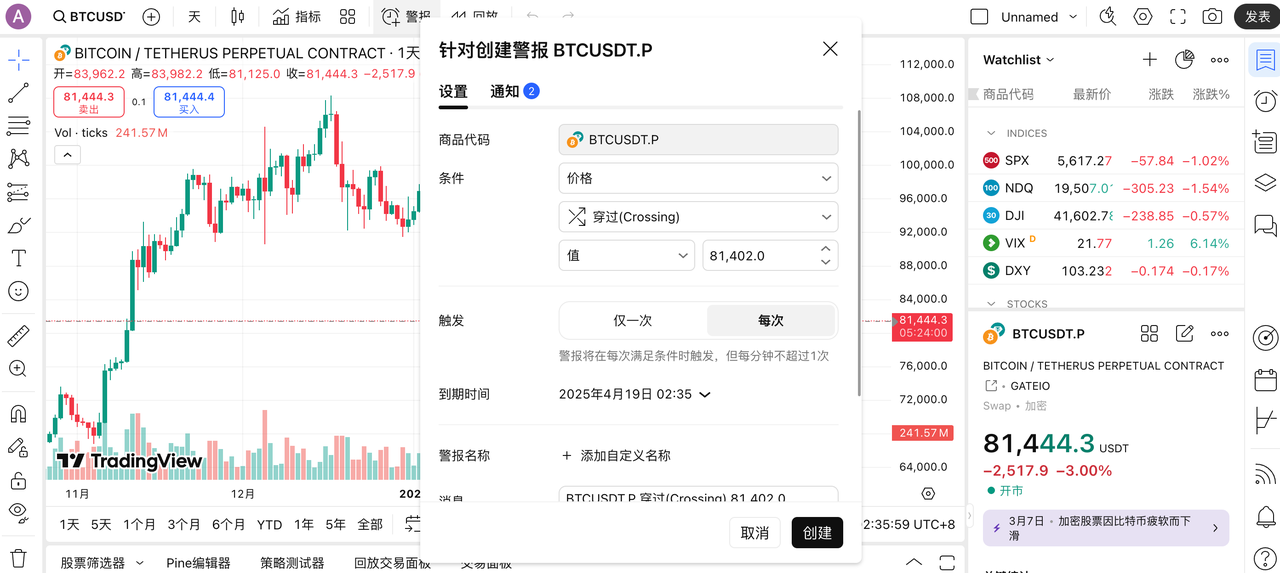Add symbol to watchlist with plus icon
The width and height of the screenshot is (1280, 573).
[1150, 60]
